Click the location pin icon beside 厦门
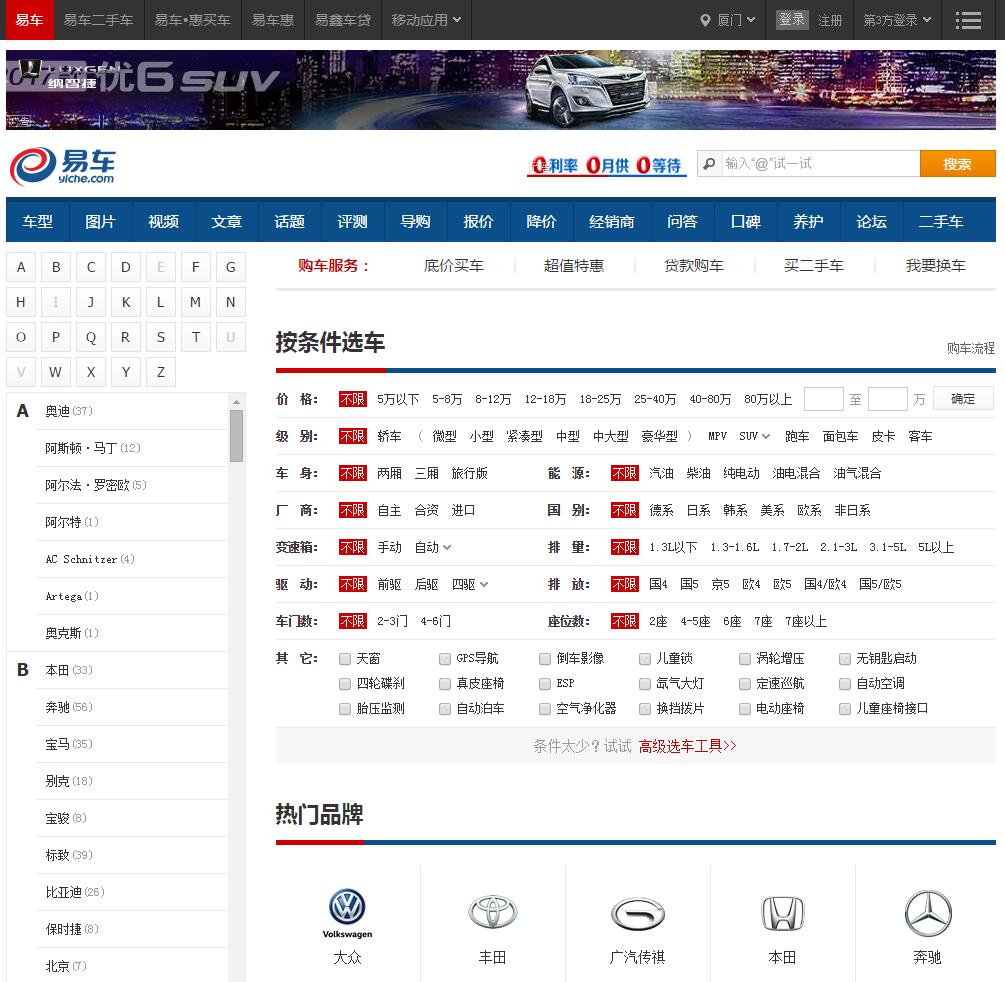1005x982 pixels. 705,21
